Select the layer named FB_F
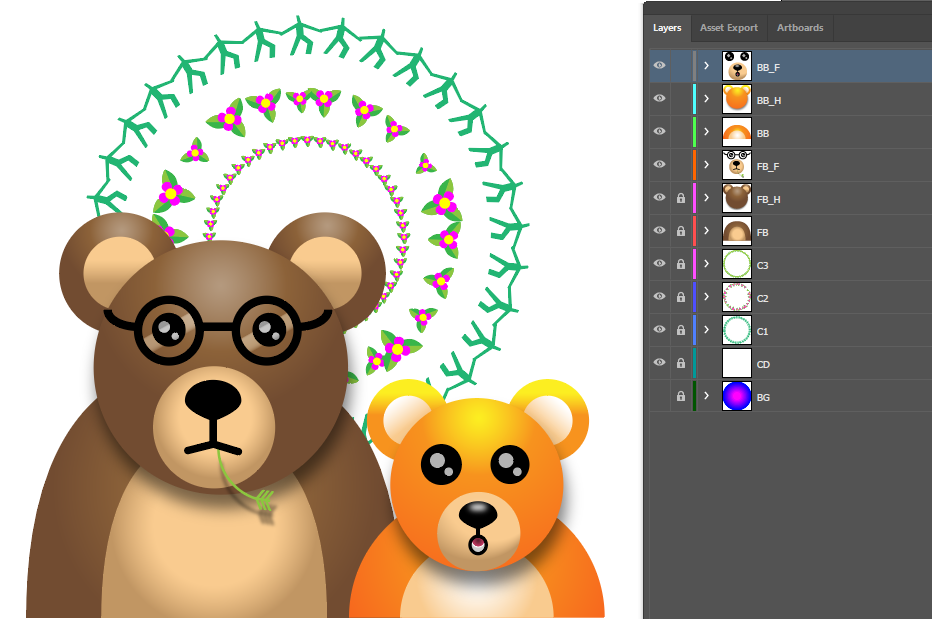The width and height of the screenshot is (932, 619). 768,166
